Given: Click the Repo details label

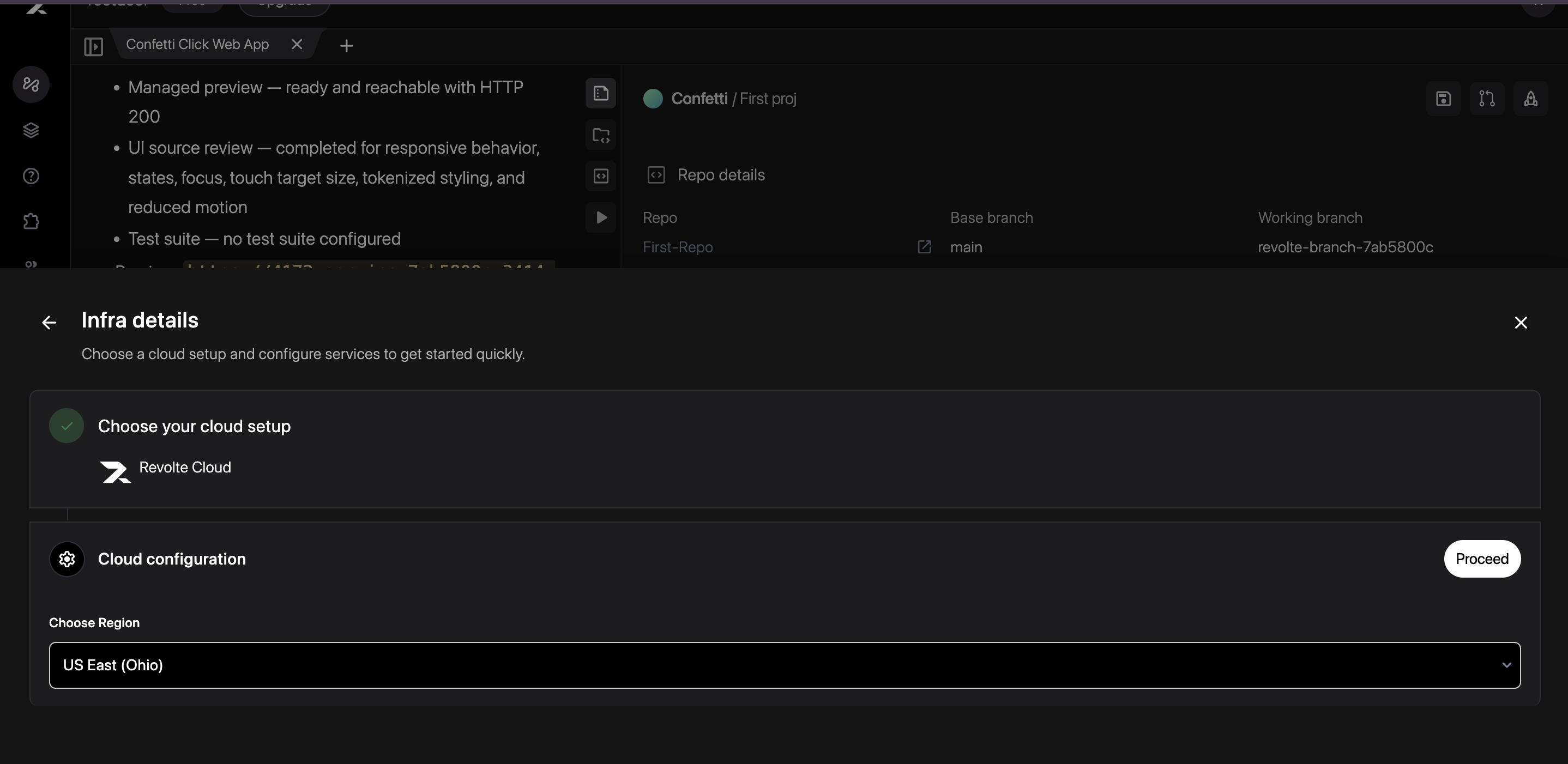Looking at the screenshot, I should [x=721, y=175].
